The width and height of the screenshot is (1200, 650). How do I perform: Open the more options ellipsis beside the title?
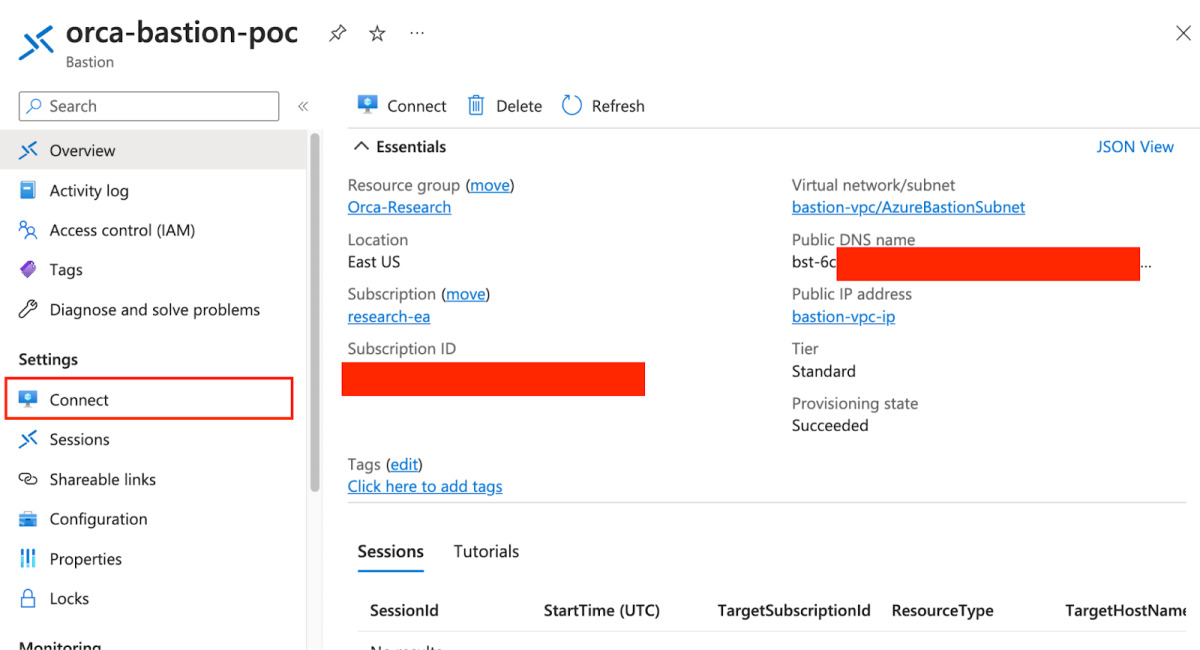pos(417,34)
